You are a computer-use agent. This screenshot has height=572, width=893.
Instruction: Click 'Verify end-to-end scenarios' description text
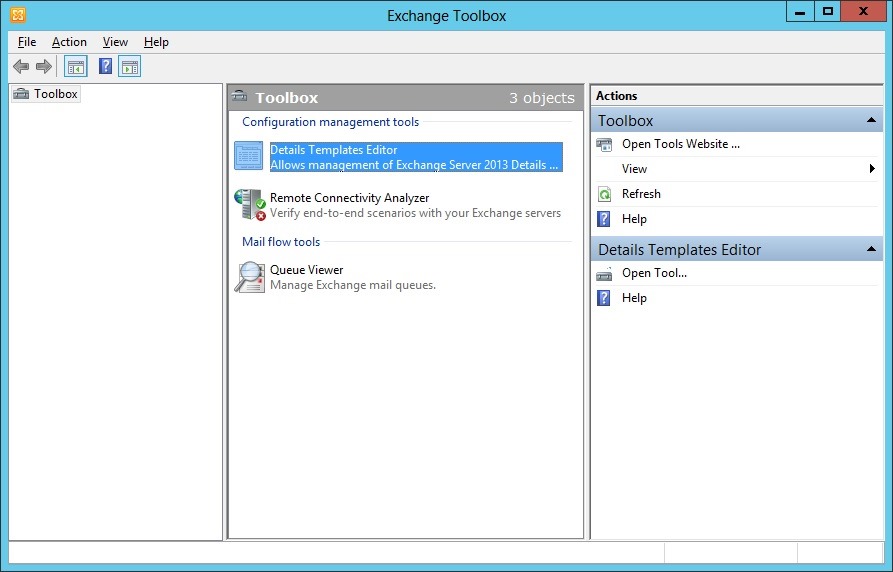pos(415,213)
